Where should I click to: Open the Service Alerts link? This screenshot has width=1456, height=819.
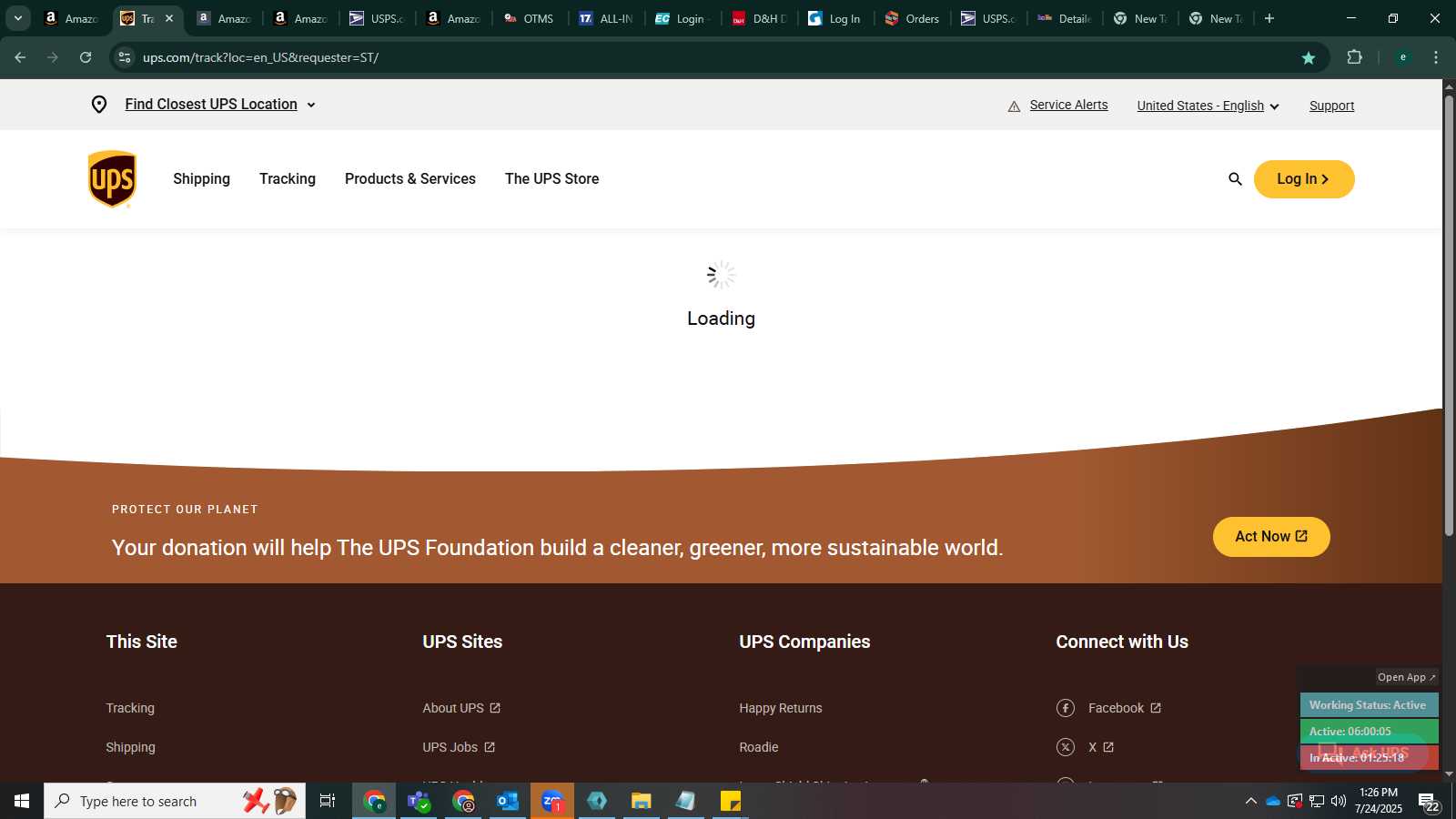pos(1068,106)
